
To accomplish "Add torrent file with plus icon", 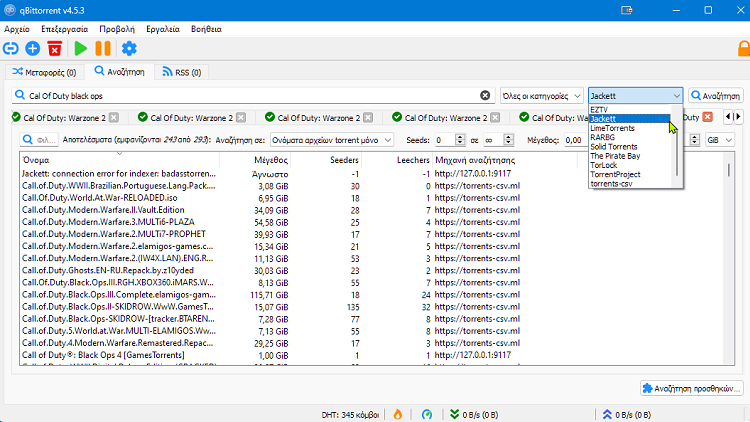I will (33, 48).
